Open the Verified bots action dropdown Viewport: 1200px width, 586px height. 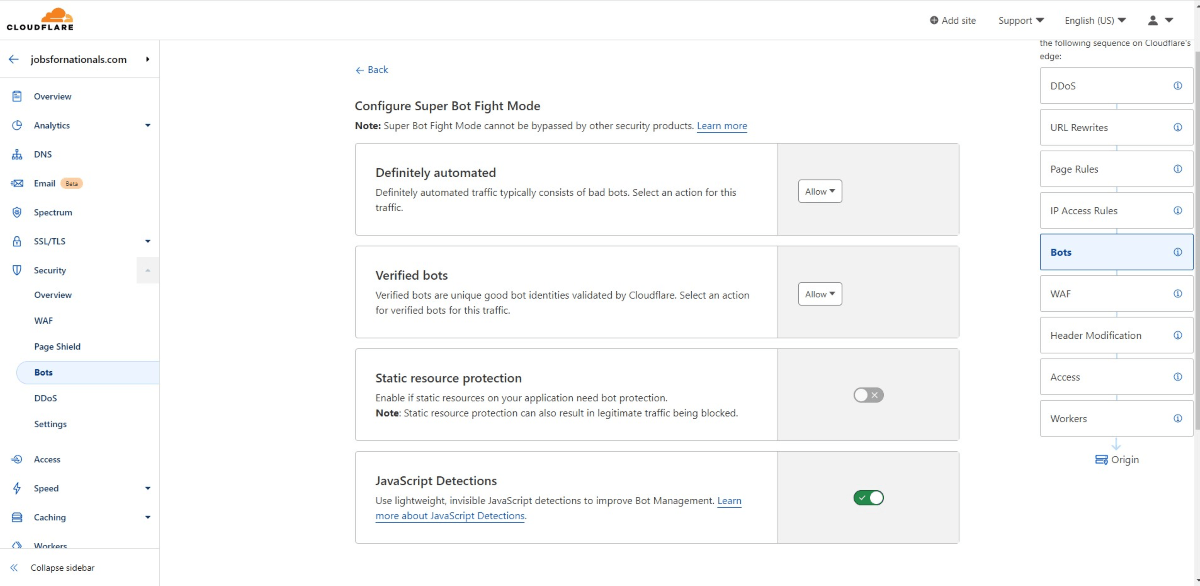click(x=820, y=294)
